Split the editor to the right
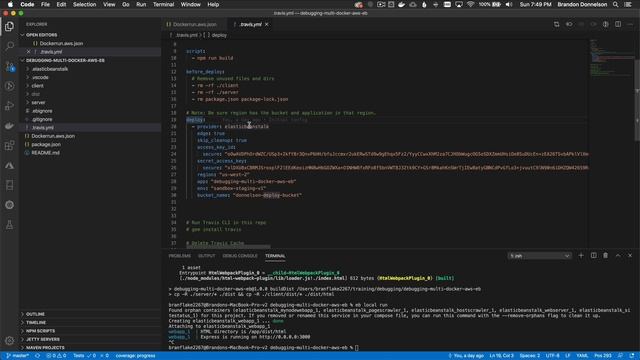The width and height of the screenshot is (640, 360). pyautogui.click(x=618, y=24)
